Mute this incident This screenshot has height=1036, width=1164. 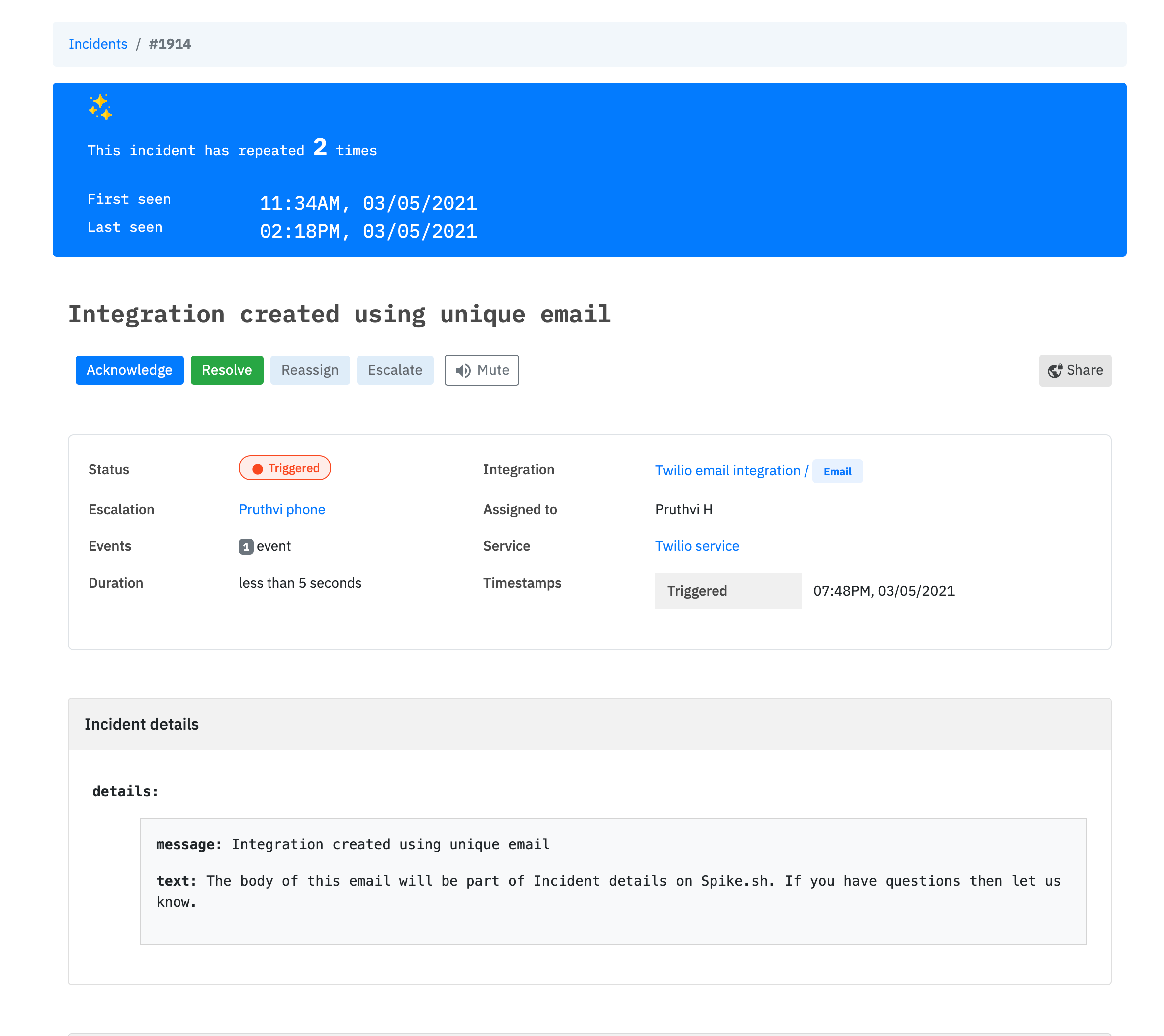tap(482, 370)
